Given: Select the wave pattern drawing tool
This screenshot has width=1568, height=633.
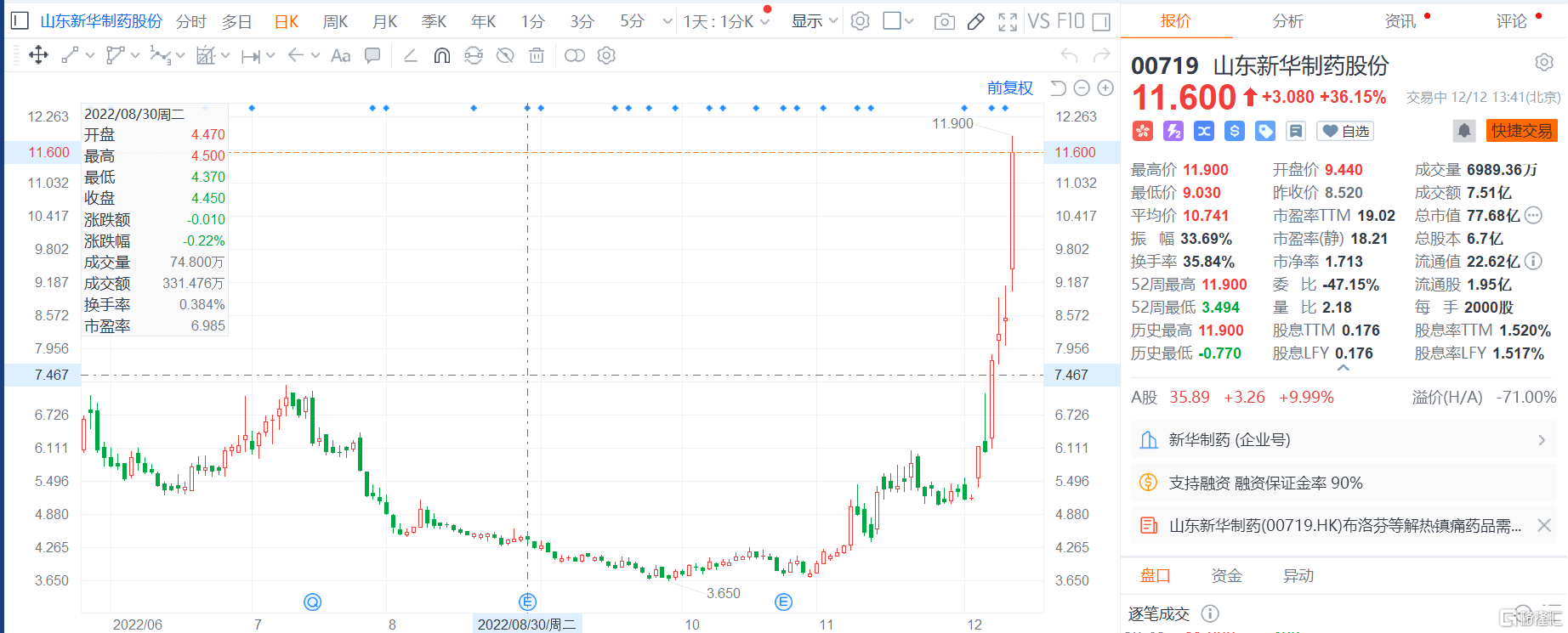Looking at the screenshot, I should (x=159, y=55).
